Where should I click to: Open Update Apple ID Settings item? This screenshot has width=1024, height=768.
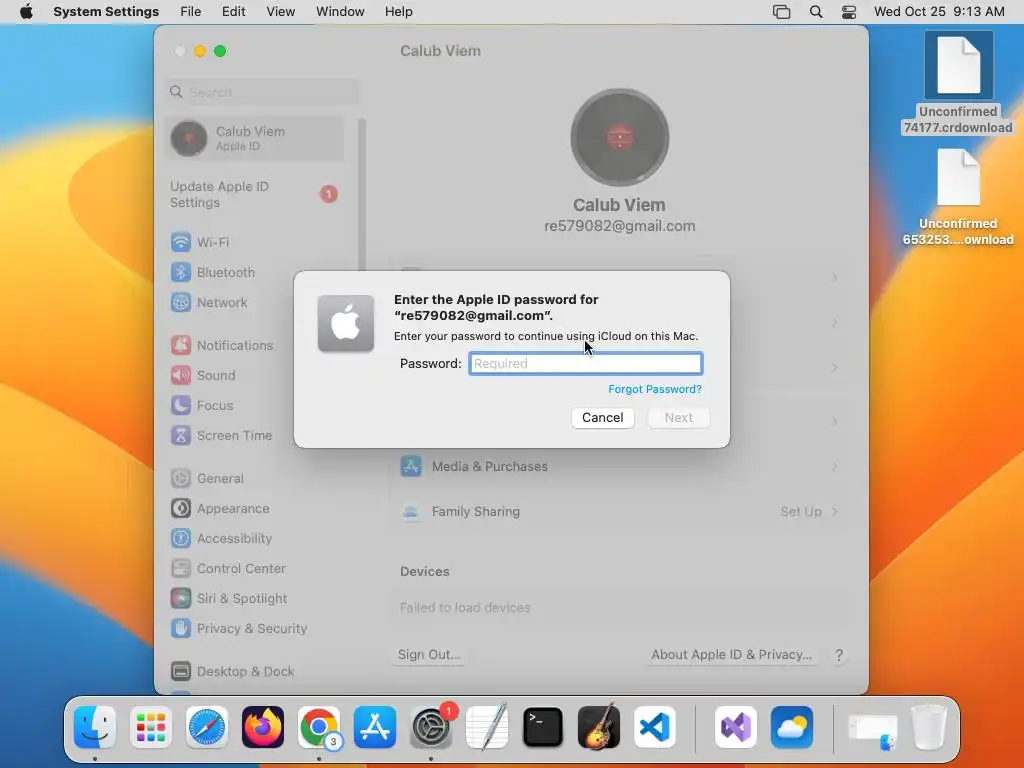pyautogui.click(x=255, y=195)
